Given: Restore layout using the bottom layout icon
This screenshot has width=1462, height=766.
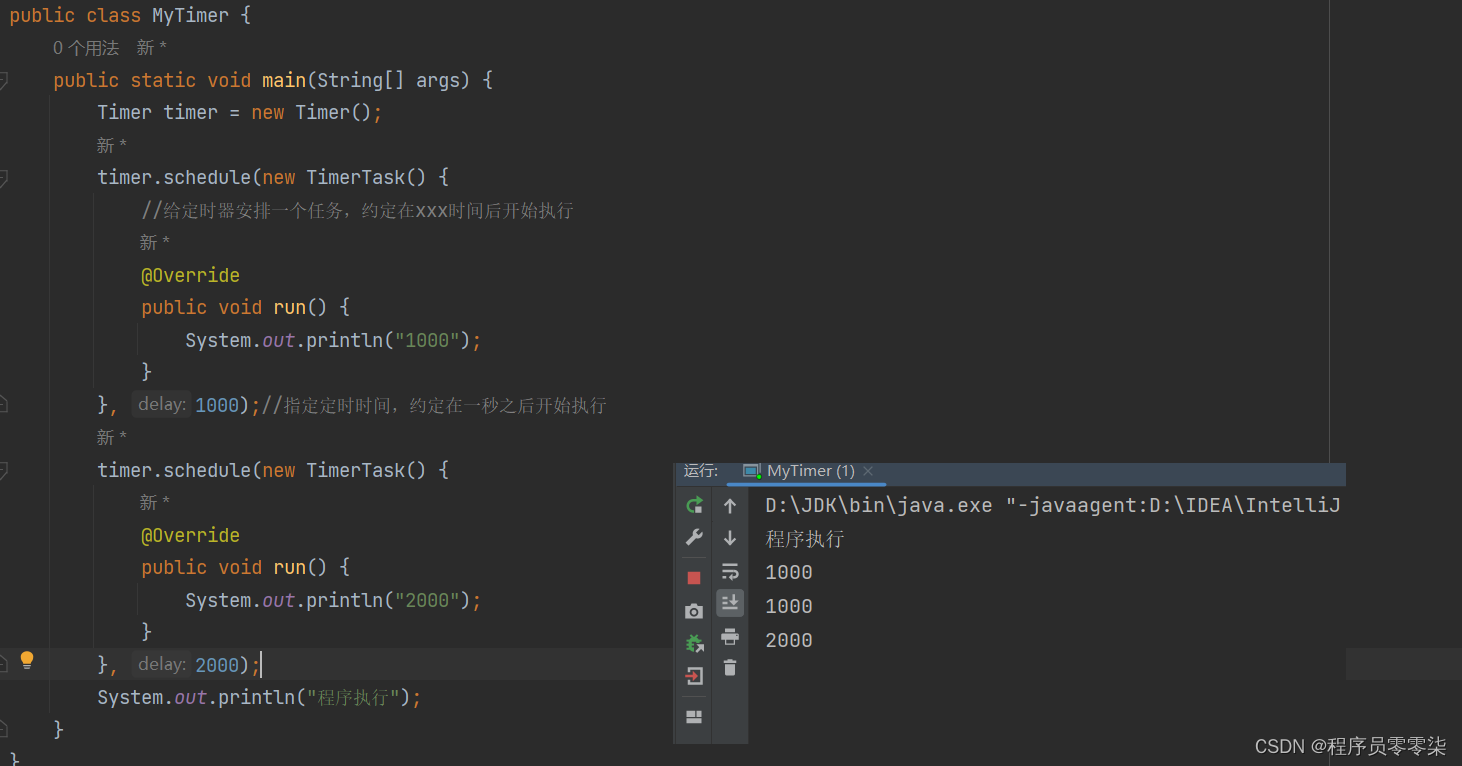Looking at the screenshot, I should pyautogui.click(x=694, y=717).
